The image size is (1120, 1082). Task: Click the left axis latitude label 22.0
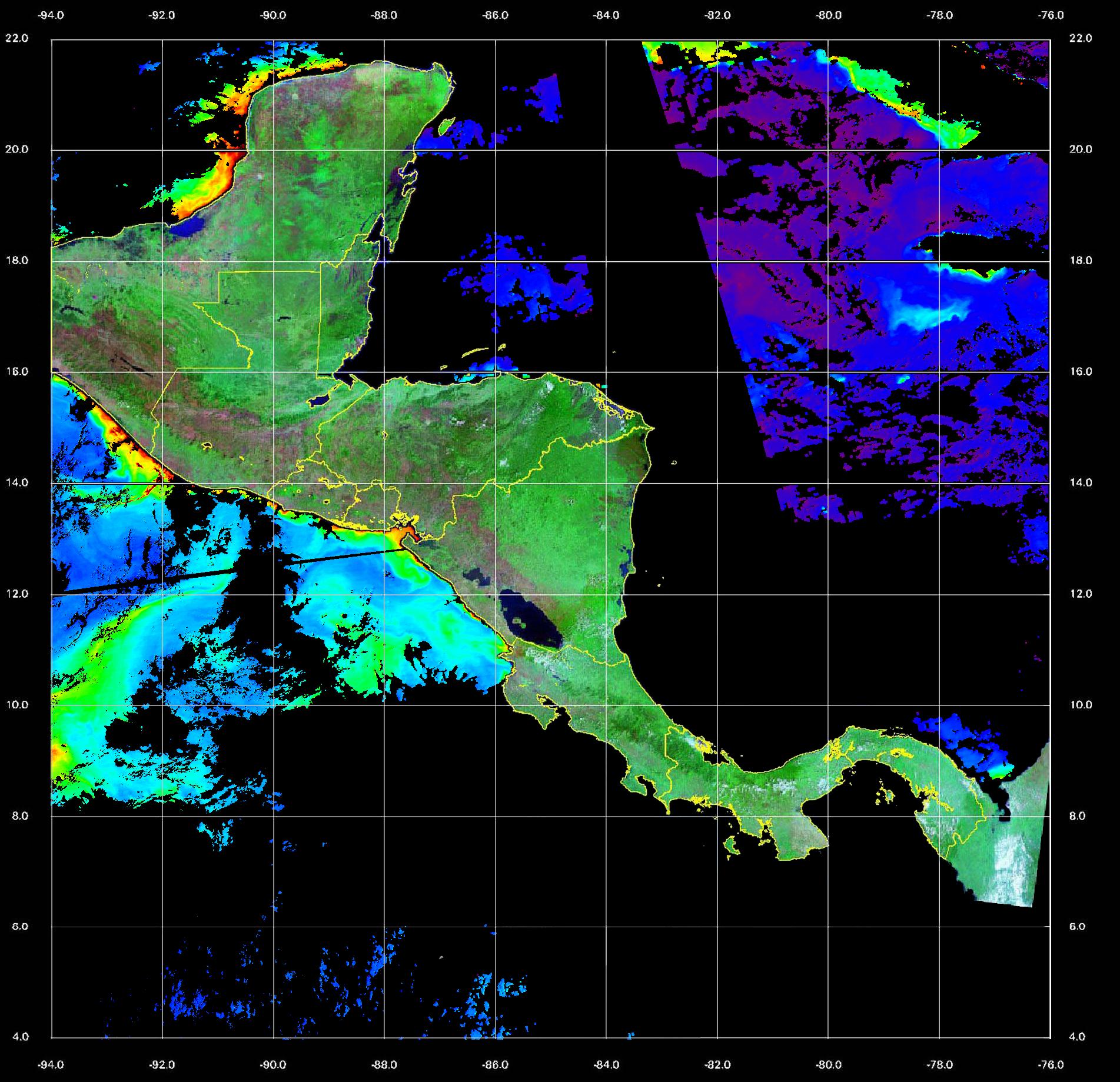[x=16, y=38]
